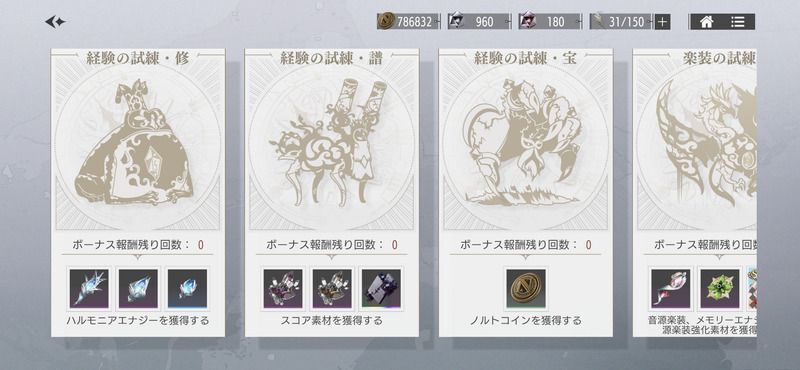
Task: Open the 楽装の試練 trial card
Action: [695, 193]
